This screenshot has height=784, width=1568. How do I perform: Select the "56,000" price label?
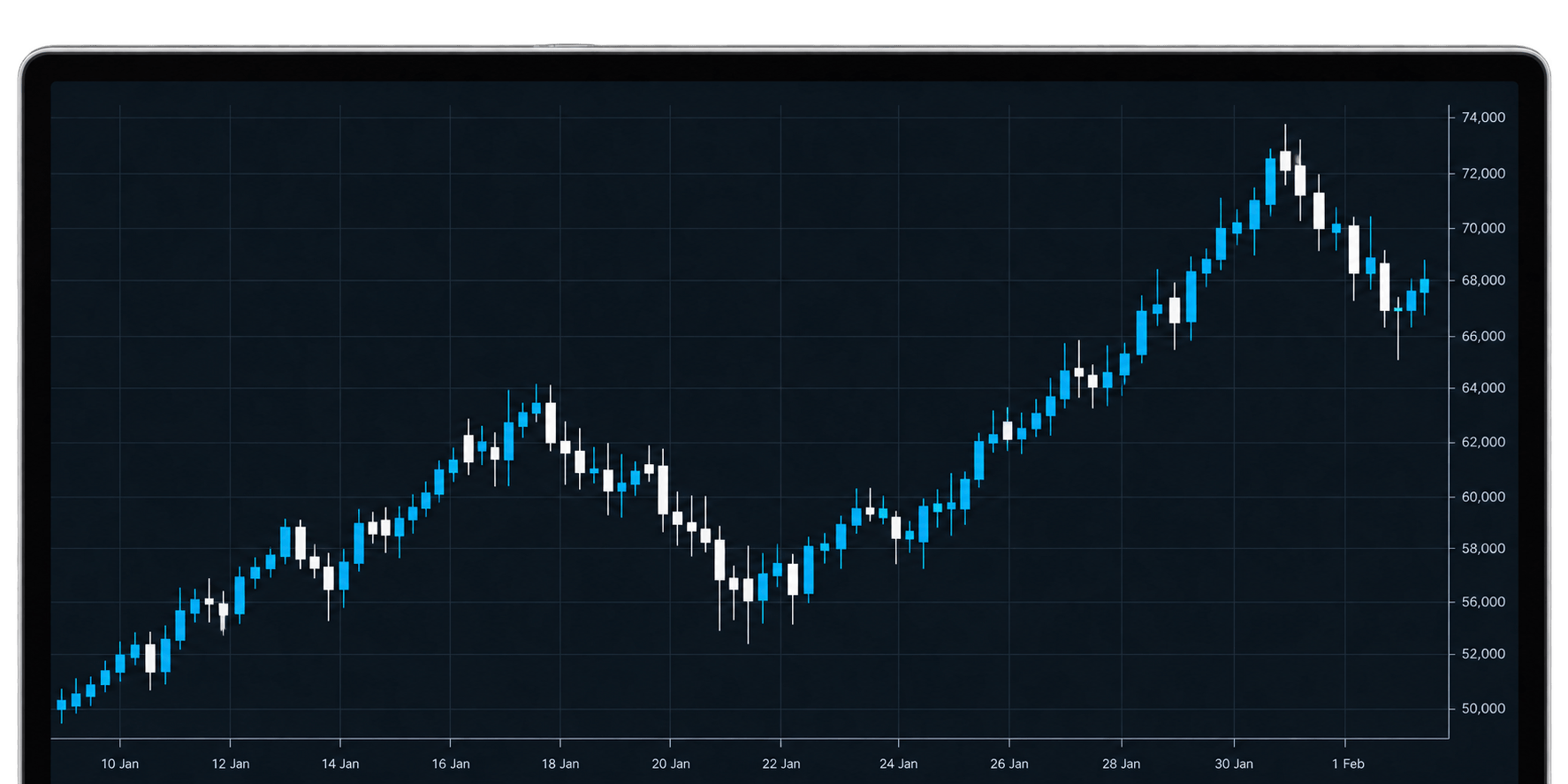1483,602
